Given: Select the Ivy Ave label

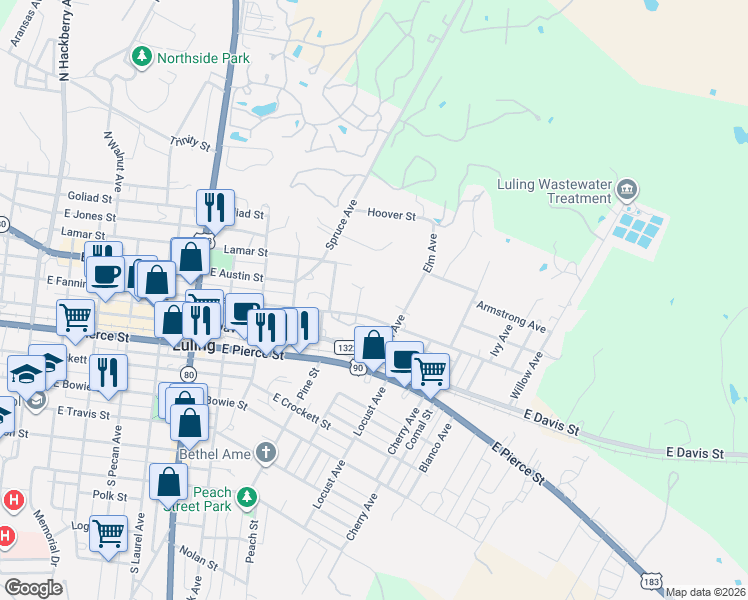Looking at the screenshot, I should 501,341.
